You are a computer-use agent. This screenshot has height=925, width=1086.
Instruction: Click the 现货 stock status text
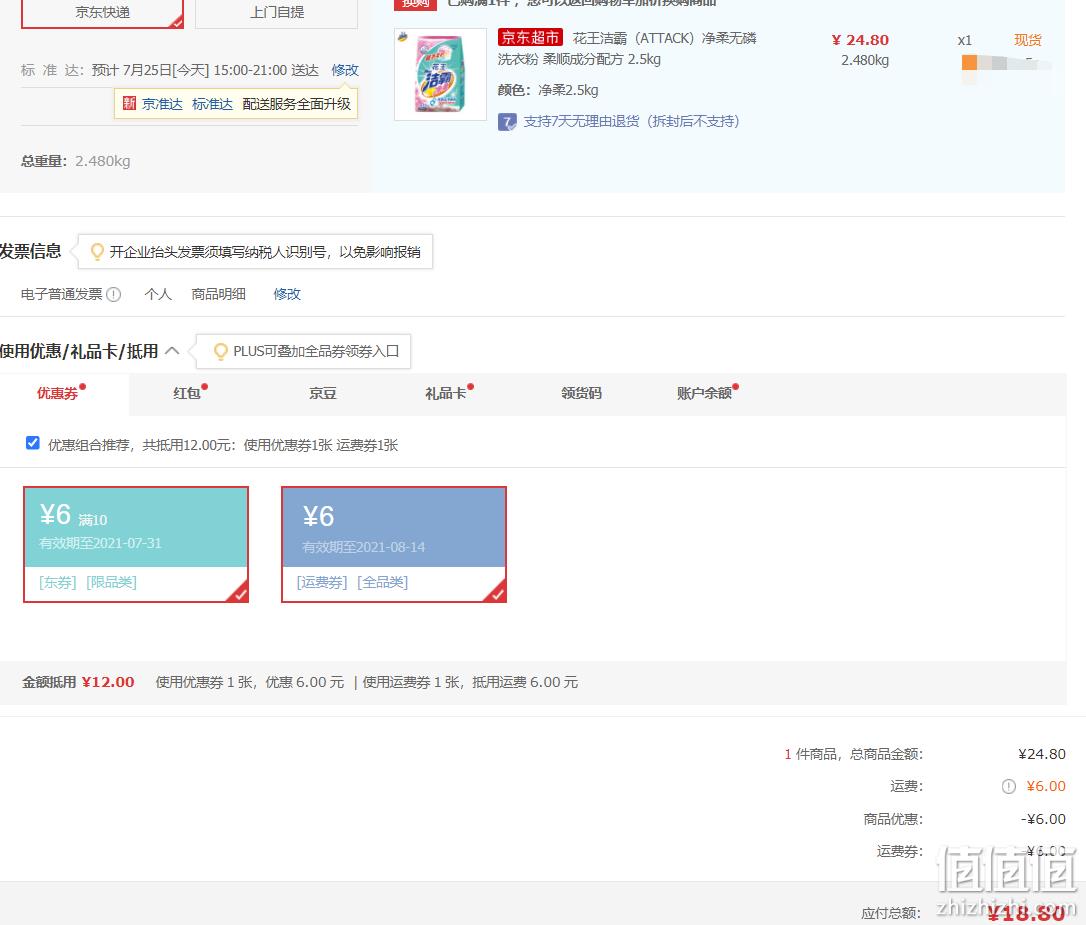pyautogui.click(x=1028, y=40)
